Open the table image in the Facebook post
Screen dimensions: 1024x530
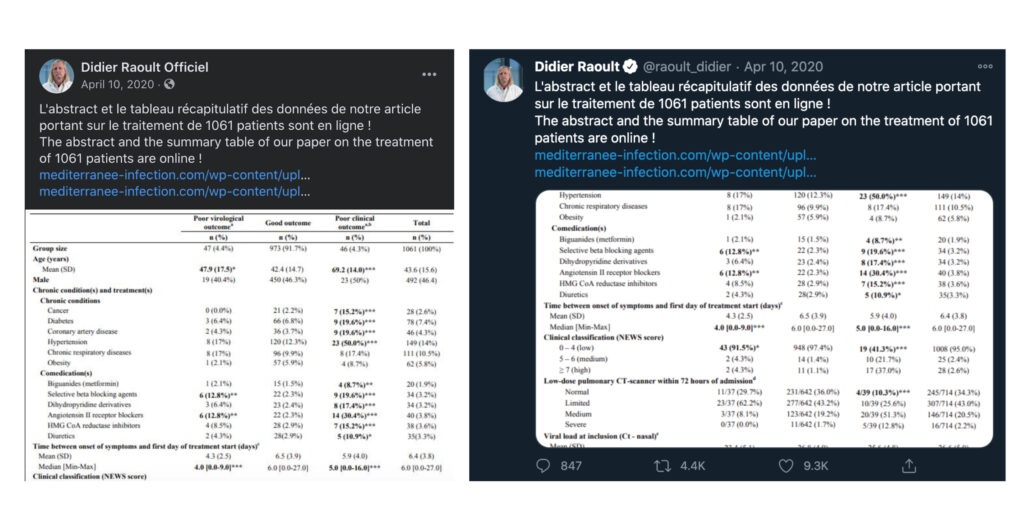(240, 345)
